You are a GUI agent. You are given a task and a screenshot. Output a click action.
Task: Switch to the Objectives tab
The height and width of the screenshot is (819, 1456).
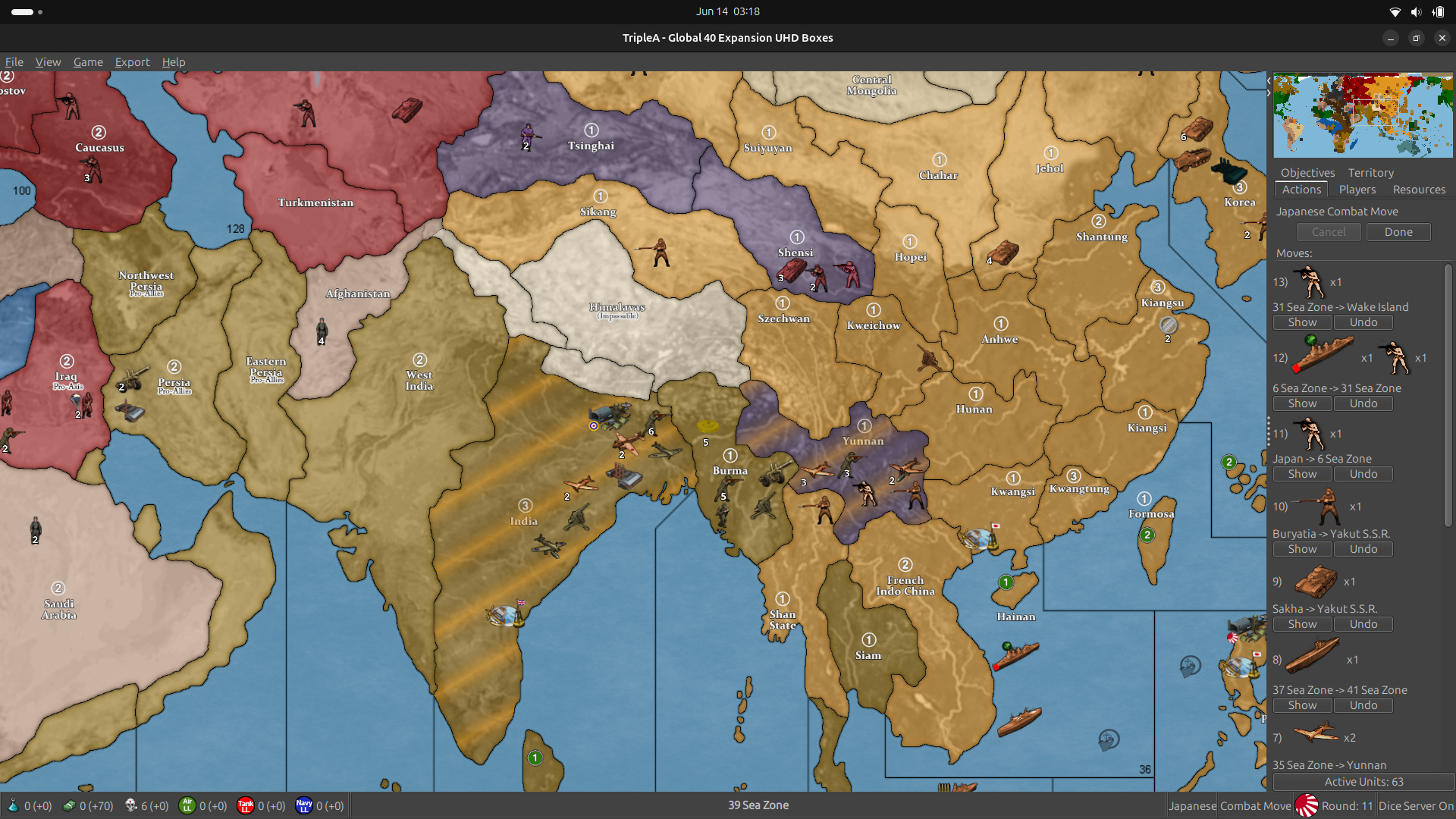[1307, 173]
